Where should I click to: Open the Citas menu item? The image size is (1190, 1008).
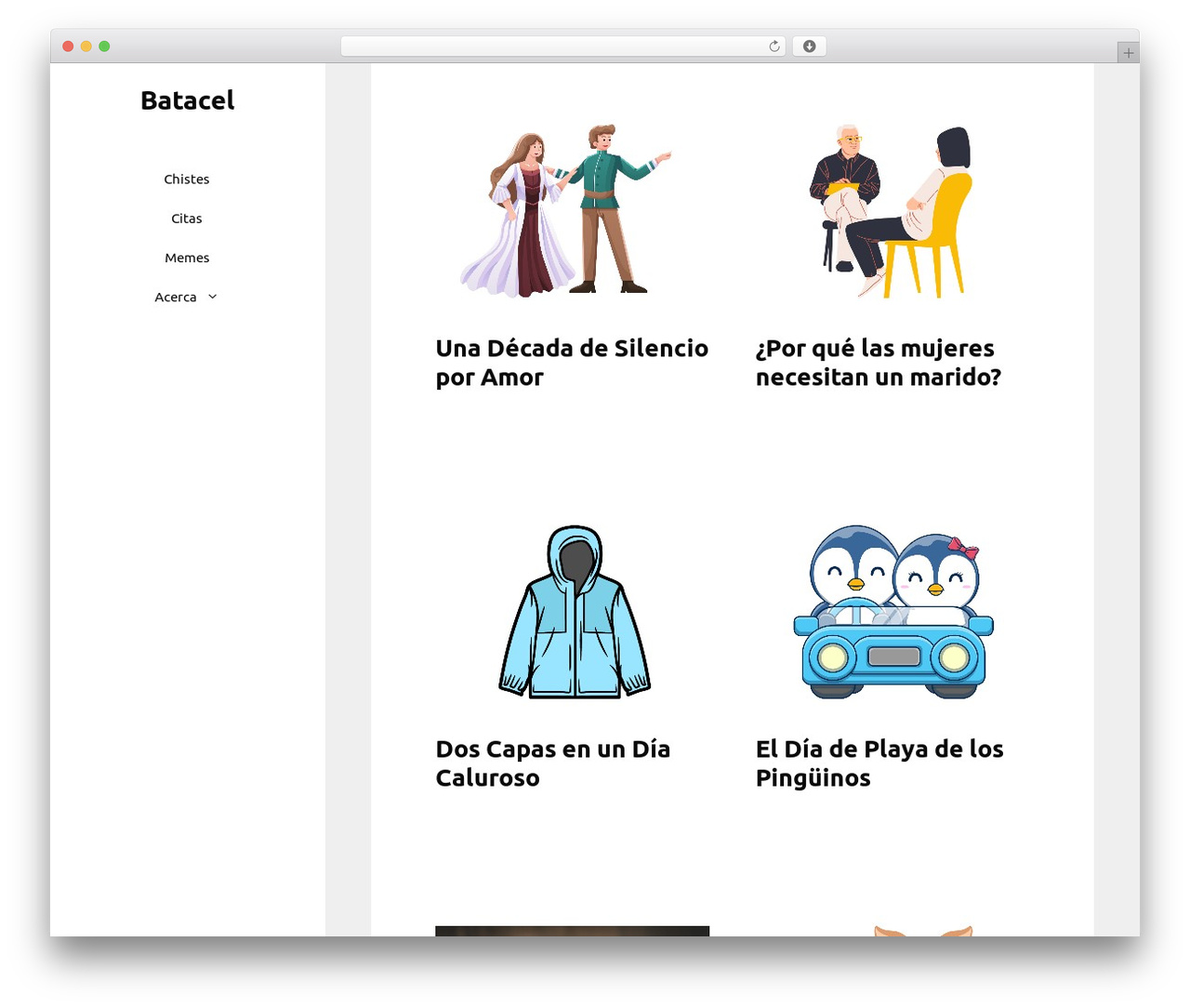point(187,219)
